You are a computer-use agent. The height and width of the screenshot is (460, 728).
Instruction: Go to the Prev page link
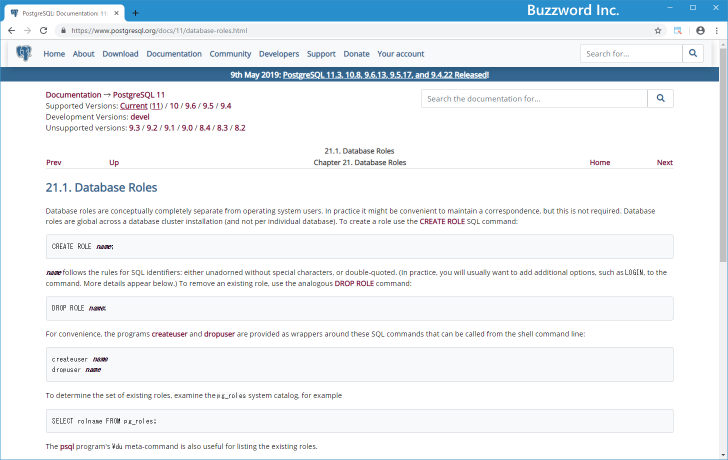[54, 162]
